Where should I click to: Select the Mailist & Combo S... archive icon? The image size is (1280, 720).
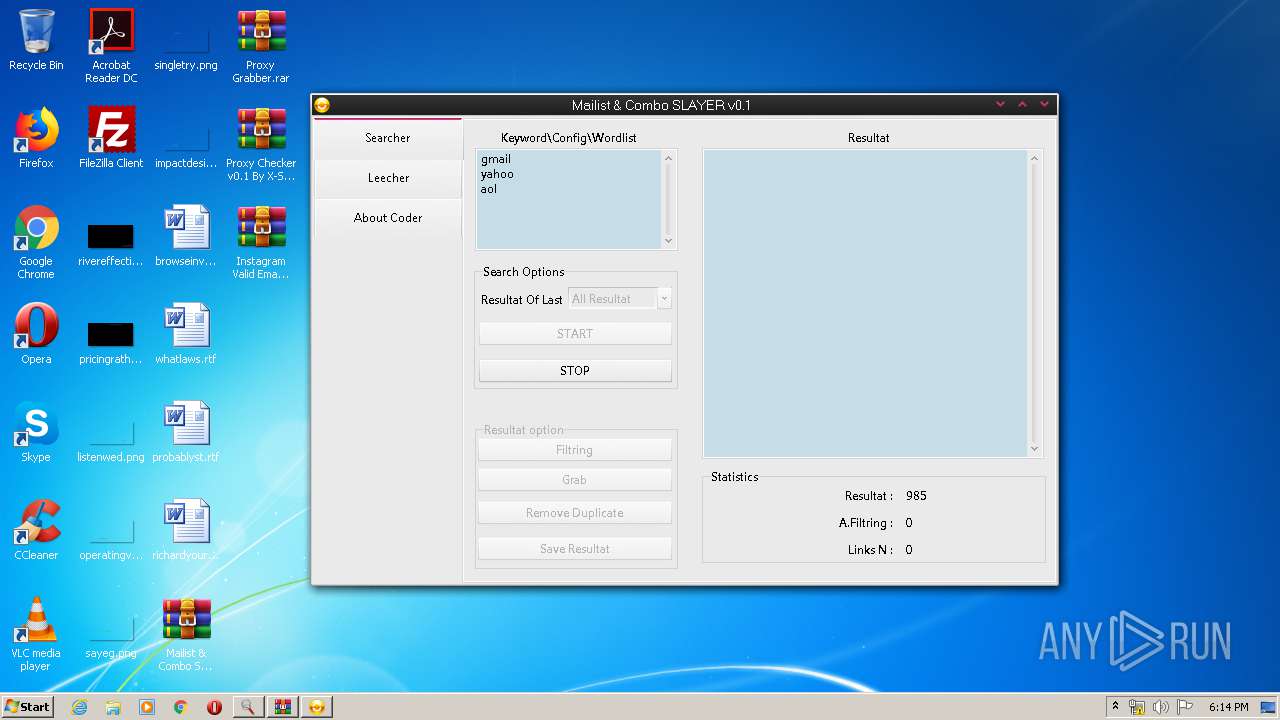click(186, 634)
